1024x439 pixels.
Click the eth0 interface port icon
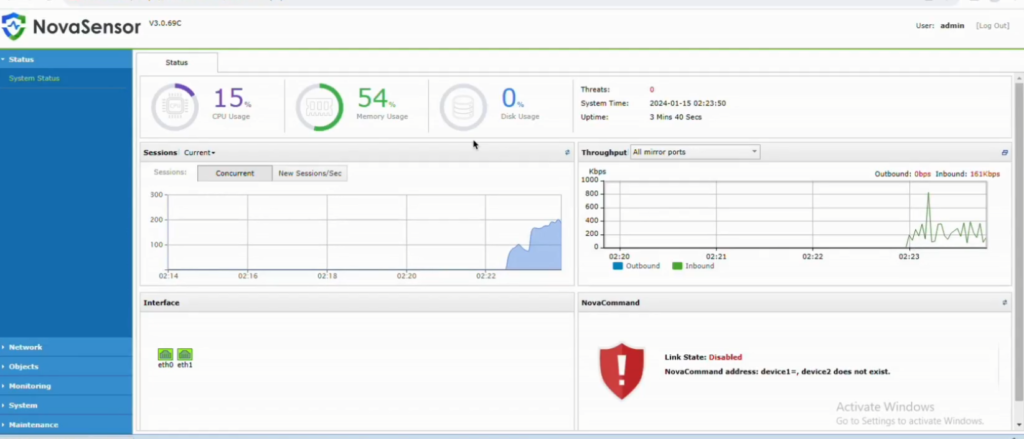(x=165, y=354)
